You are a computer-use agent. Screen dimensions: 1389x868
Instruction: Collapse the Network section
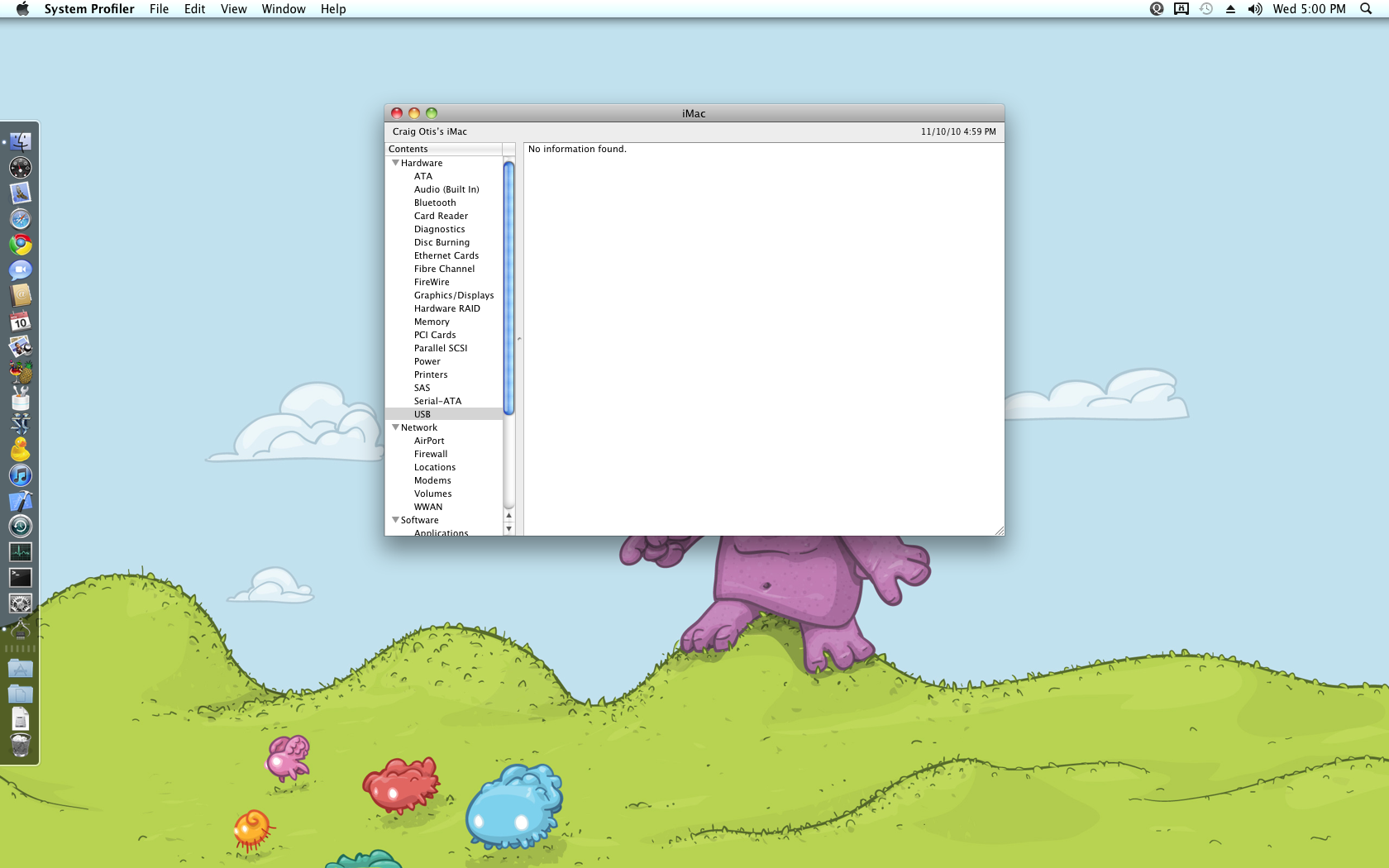click(x=395, y=427)
